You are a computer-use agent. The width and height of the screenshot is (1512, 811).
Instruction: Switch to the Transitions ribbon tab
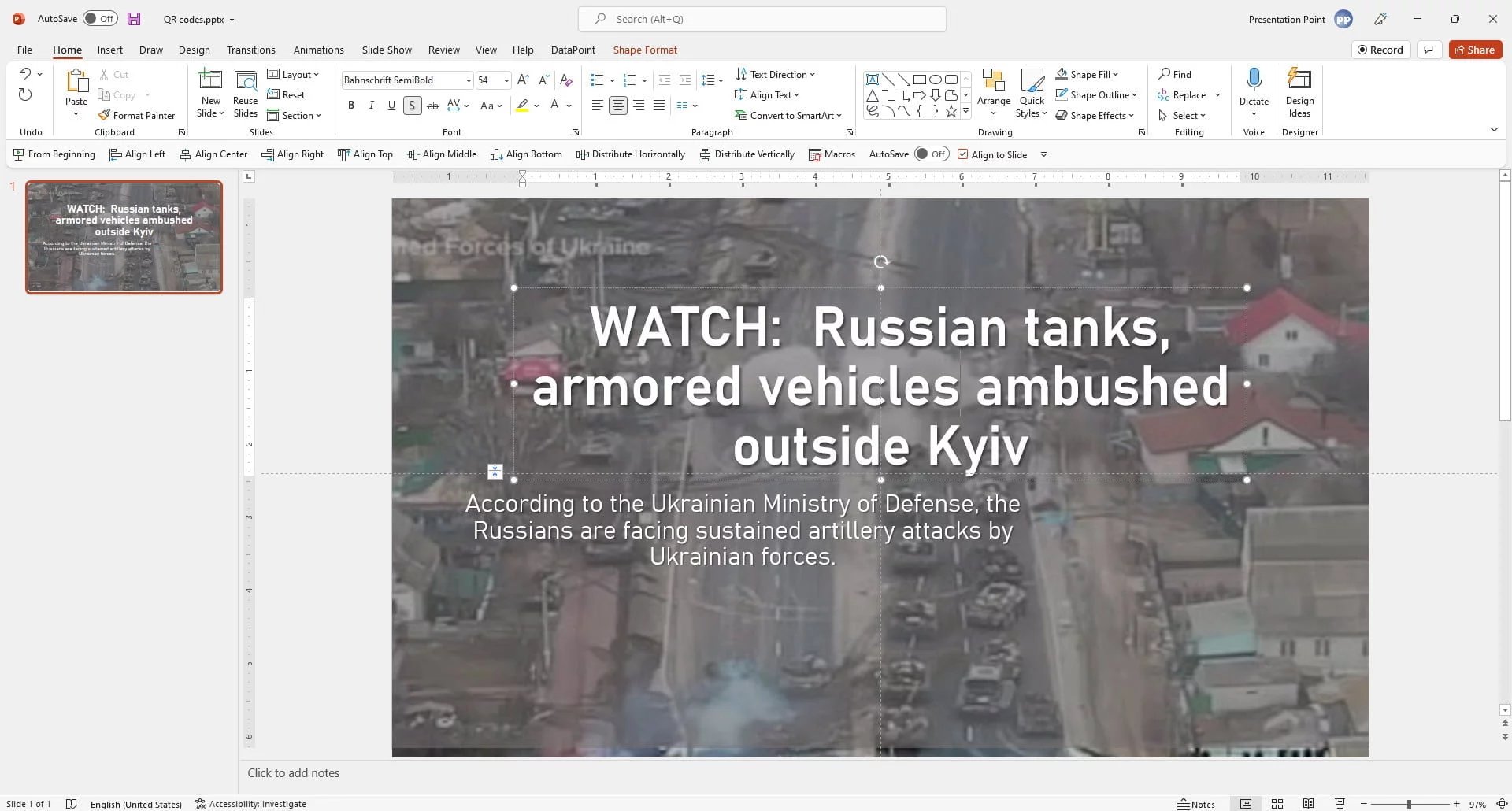click(x=250, y=50)
